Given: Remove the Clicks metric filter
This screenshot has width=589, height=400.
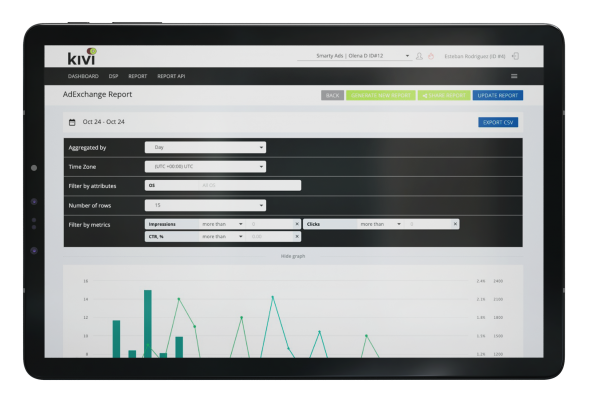Looking at the screenshot, I should [455, 224].
